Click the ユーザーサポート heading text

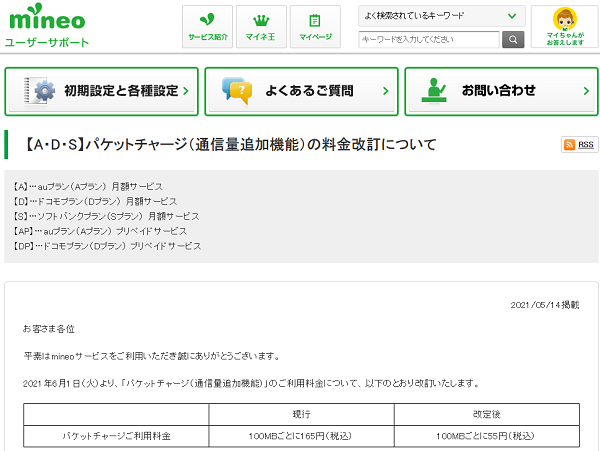pos(47,42)
